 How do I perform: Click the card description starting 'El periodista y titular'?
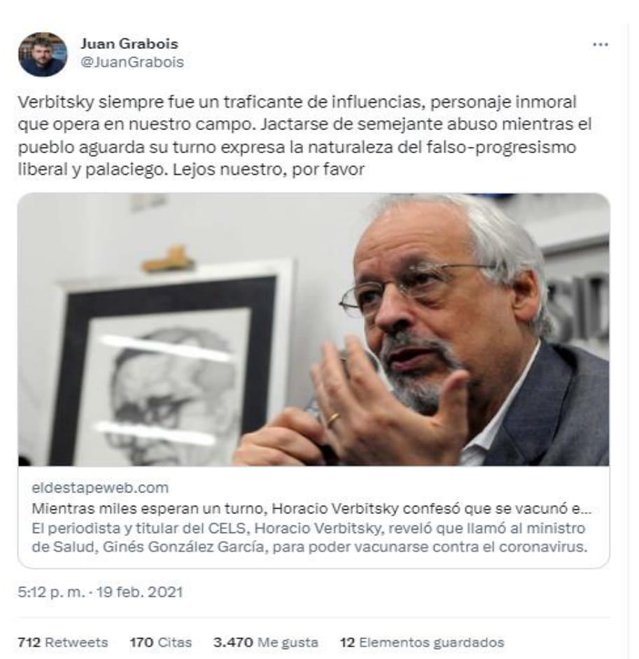[x=309, y=538]
